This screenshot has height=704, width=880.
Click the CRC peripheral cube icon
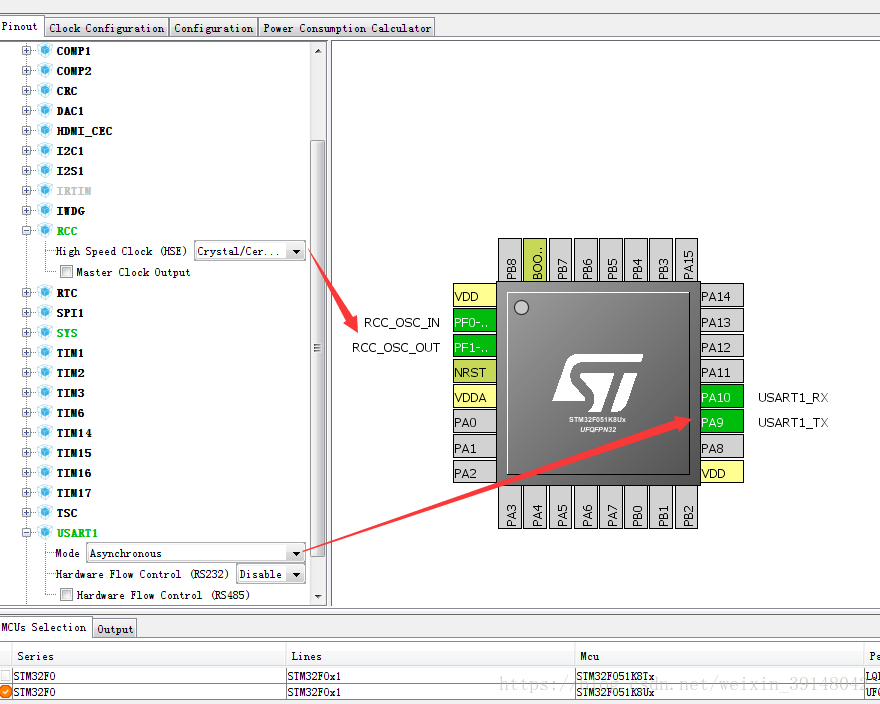tap(45, 90)
